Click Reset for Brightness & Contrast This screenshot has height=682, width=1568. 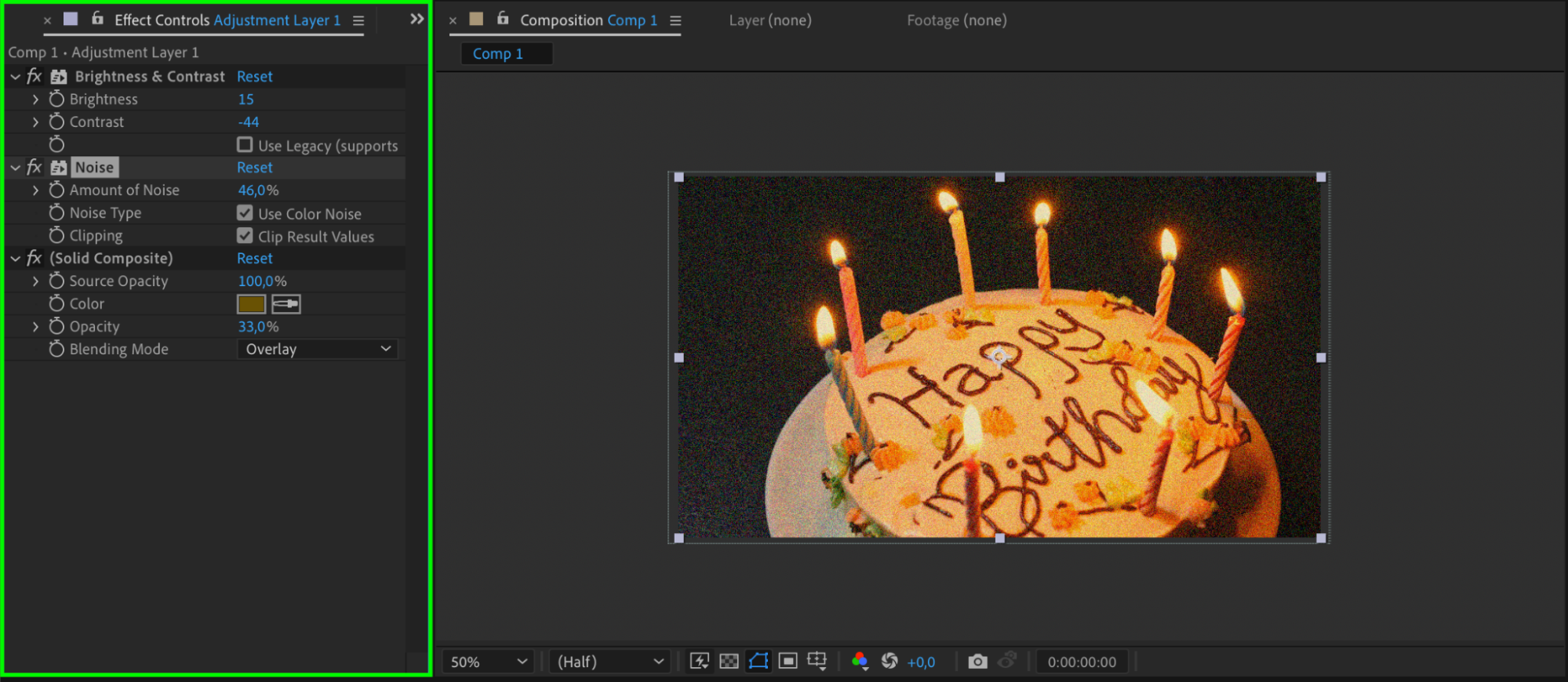coord(255,76)
